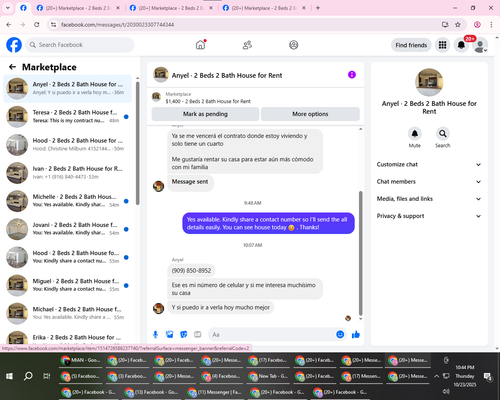Open Ivan conversation in list
Viewport: 500px width, 400px height.
click(x=67, y=173)
